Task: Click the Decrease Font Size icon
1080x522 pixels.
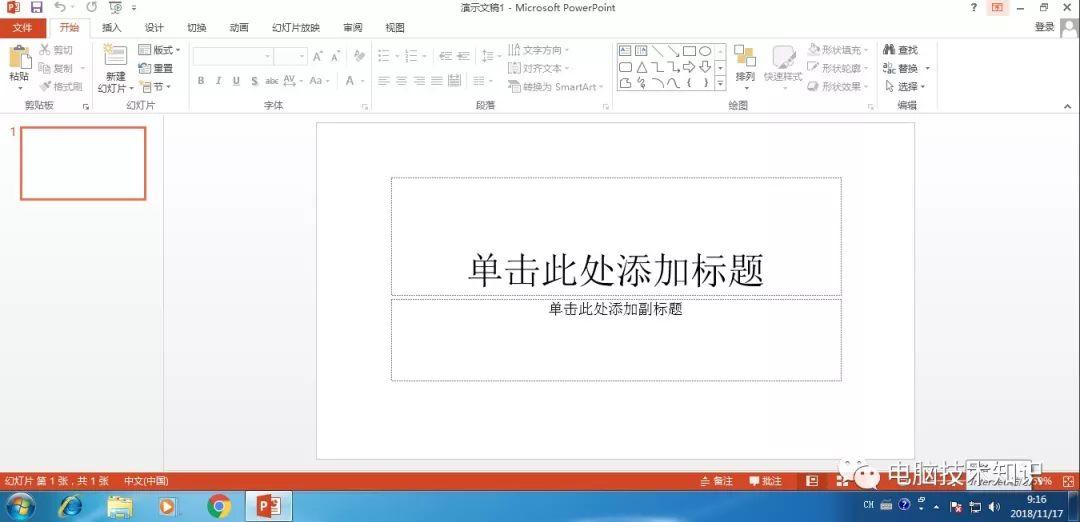Action: (x=335, y=56)
